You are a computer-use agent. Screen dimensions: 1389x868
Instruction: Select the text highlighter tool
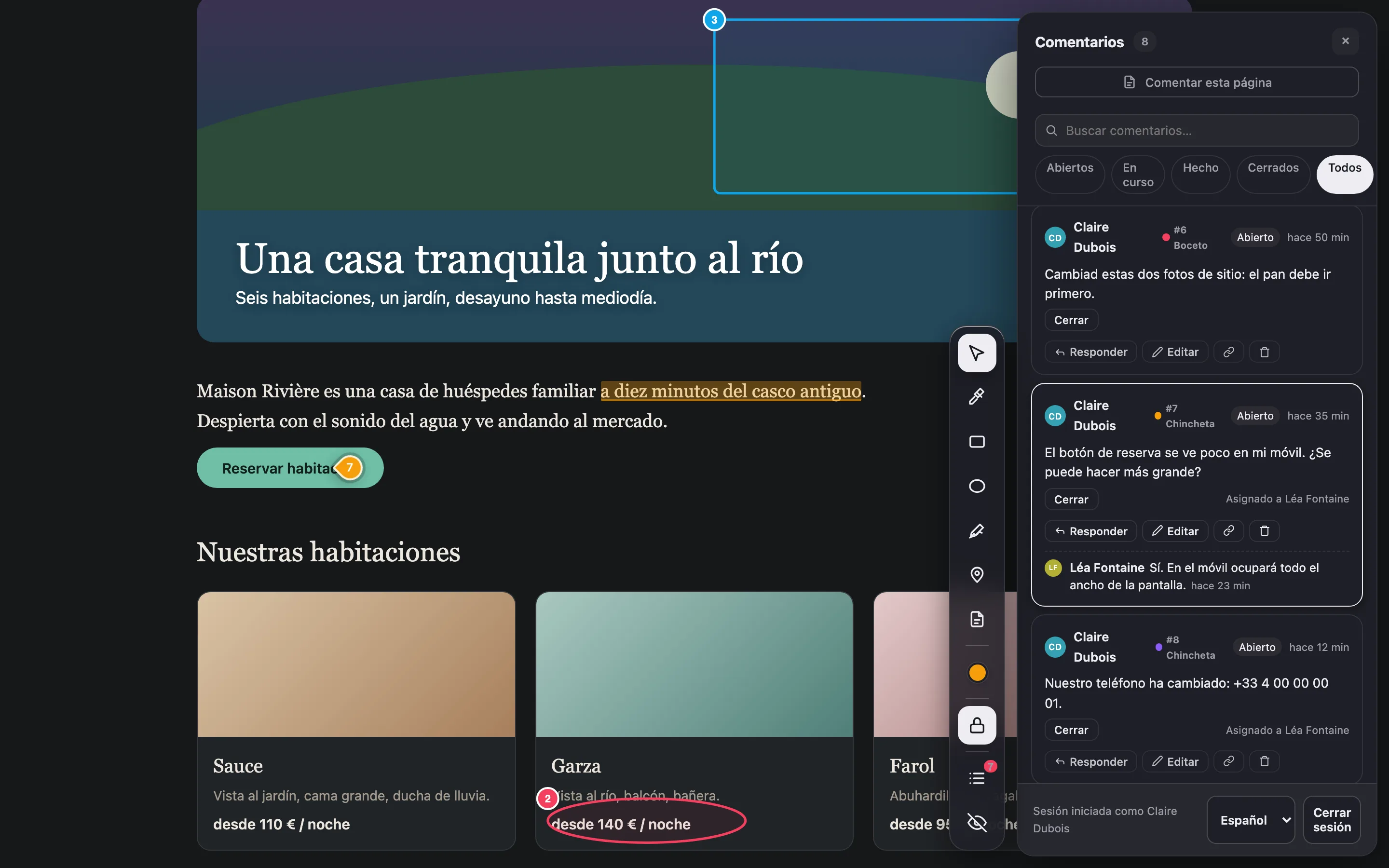[x=977, y=530]
